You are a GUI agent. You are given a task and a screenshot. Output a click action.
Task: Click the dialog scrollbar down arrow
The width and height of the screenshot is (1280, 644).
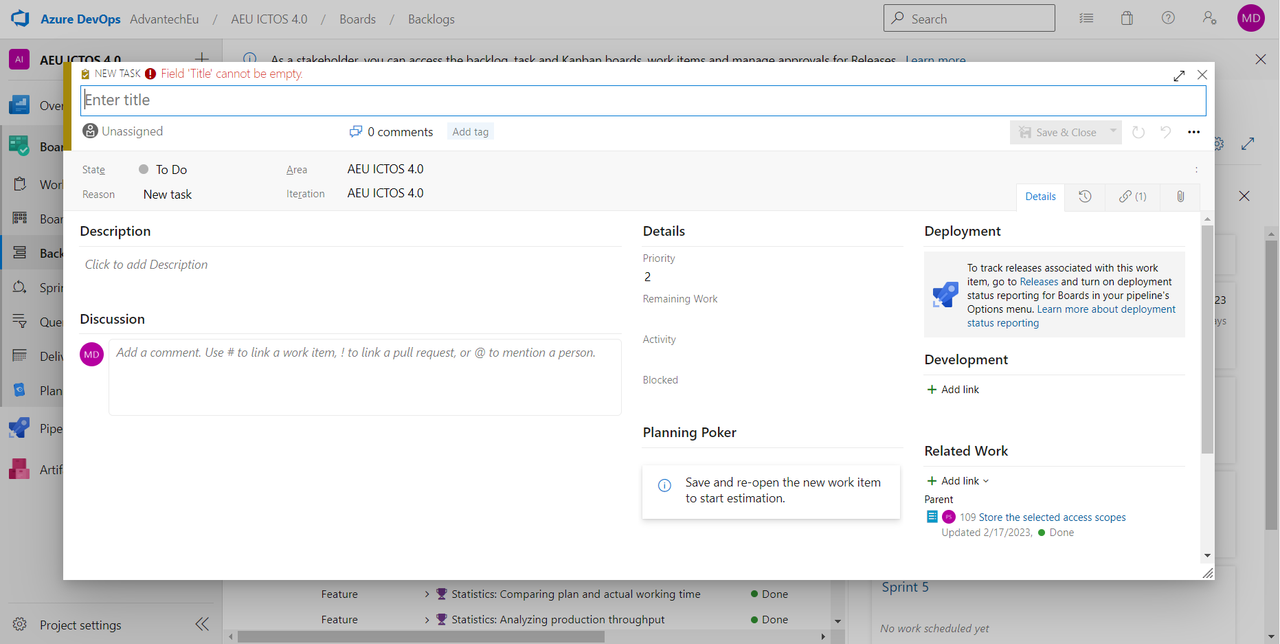[x=1207, y=555]
